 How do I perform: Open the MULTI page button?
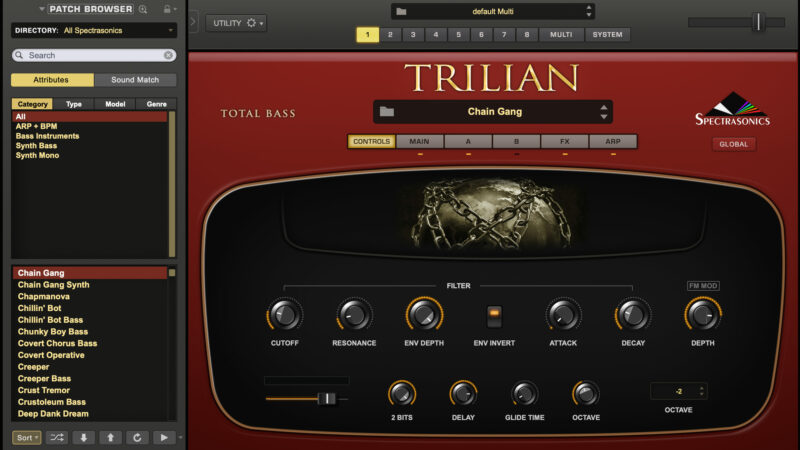561,35
